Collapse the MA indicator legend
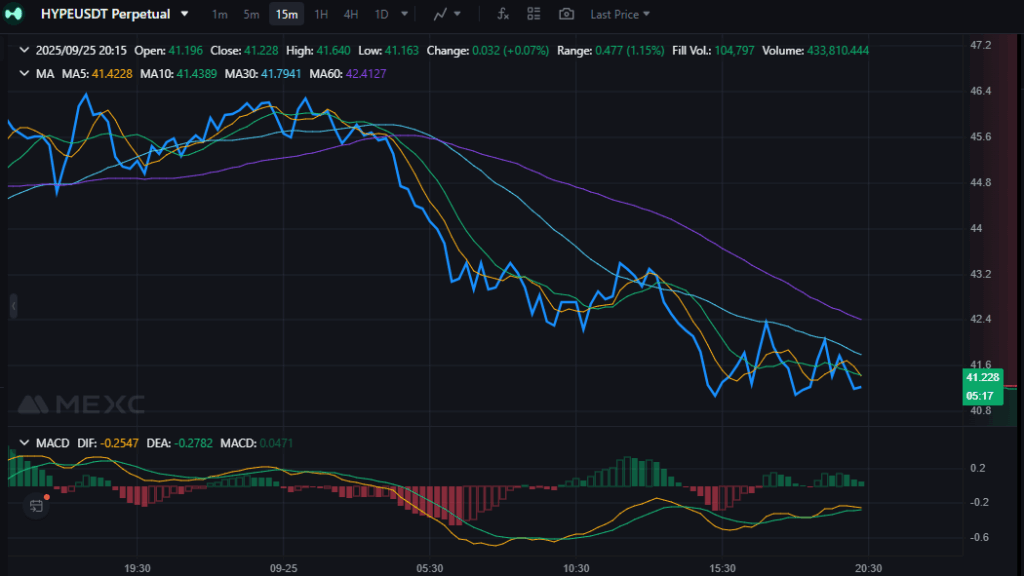Screen dimensions: 1024x576 (24, 73)
